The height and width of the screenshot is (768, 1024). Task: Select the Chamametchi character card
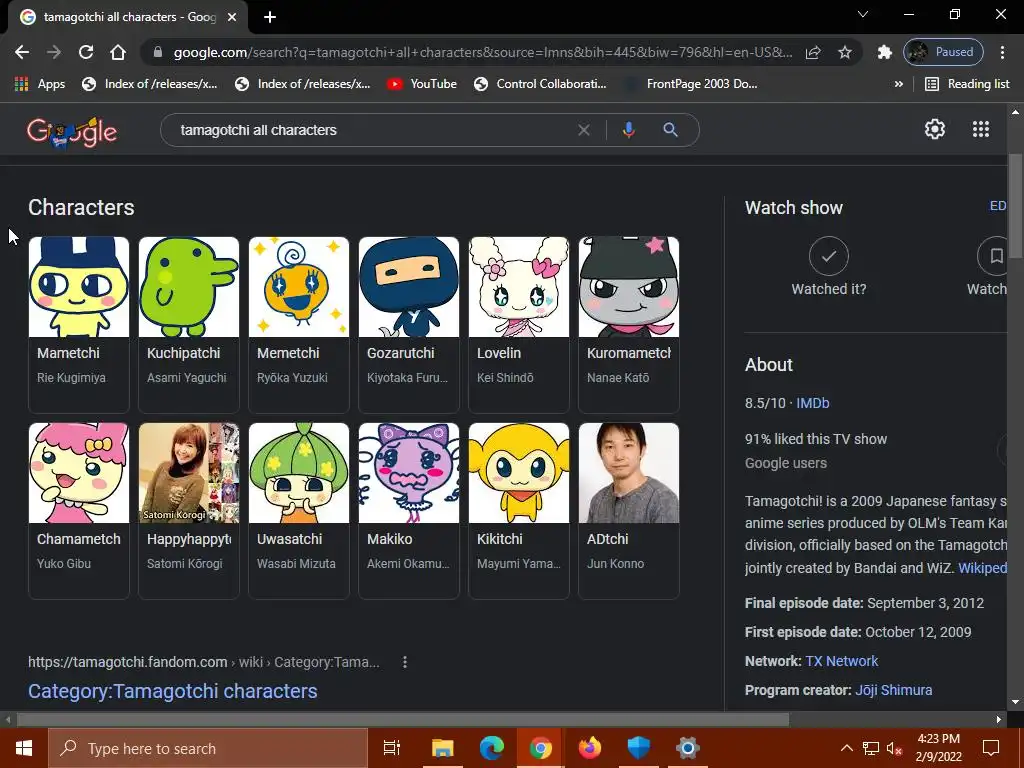point(79,511)
